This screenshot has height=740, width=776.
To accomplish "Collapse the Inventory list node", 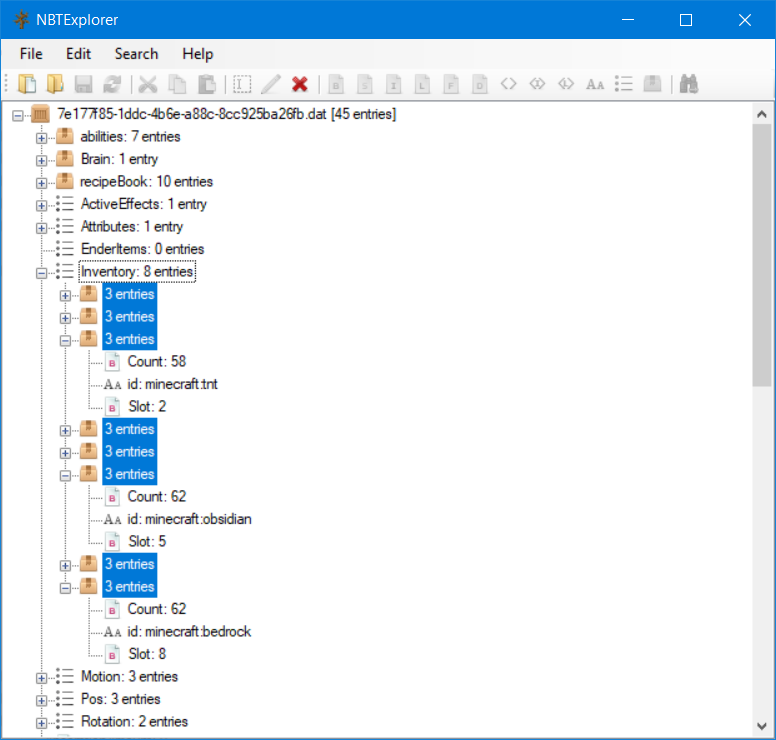I will (42, 272).
